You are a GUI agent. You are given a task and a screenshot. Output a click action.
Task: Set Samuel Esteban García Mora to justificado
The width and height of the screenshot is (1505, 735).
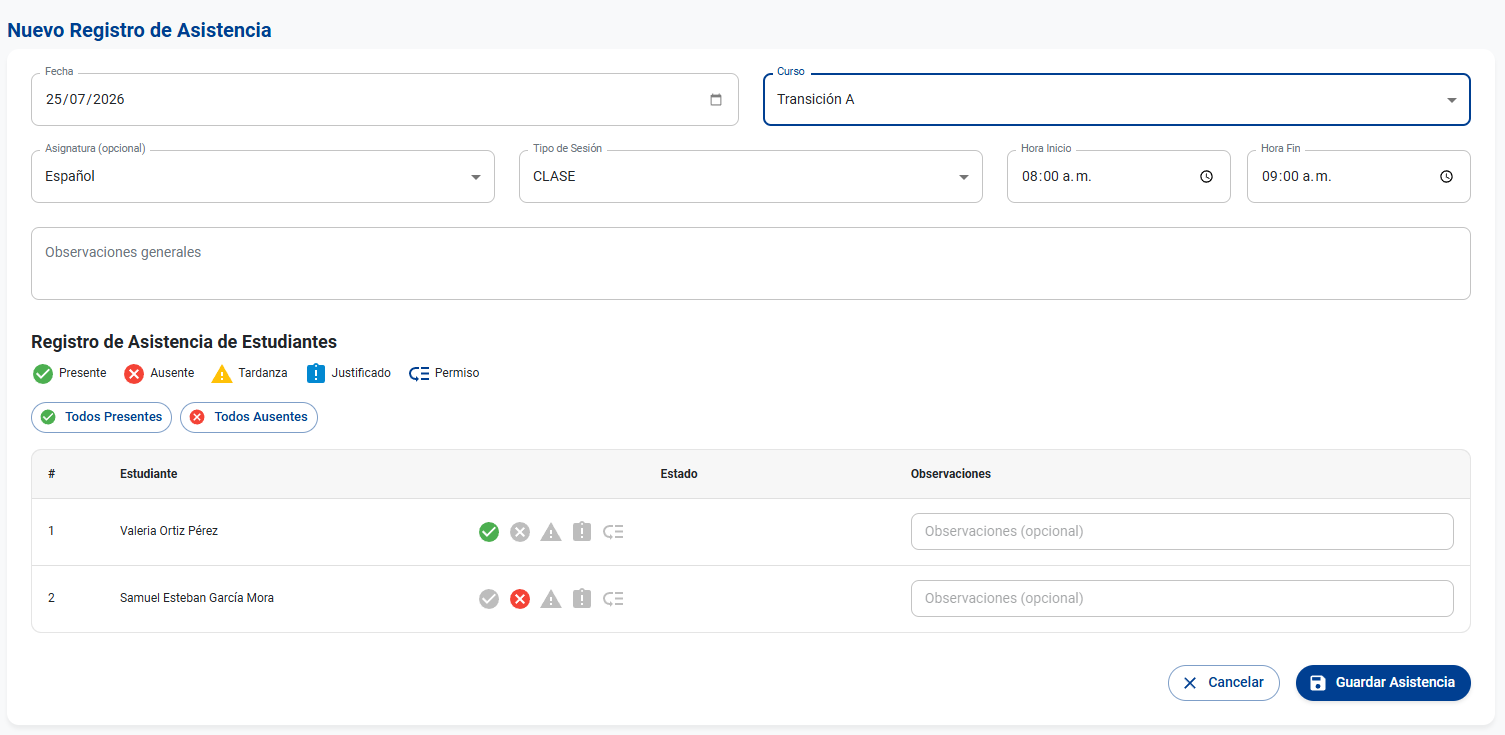pos(582,599)
